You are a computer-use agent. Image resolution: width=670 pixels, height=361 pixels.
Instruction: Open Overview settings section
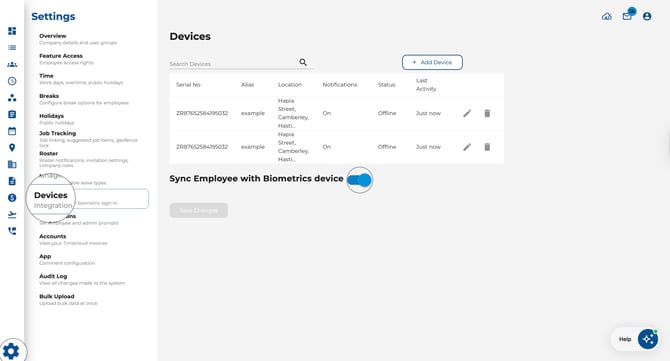78,39
